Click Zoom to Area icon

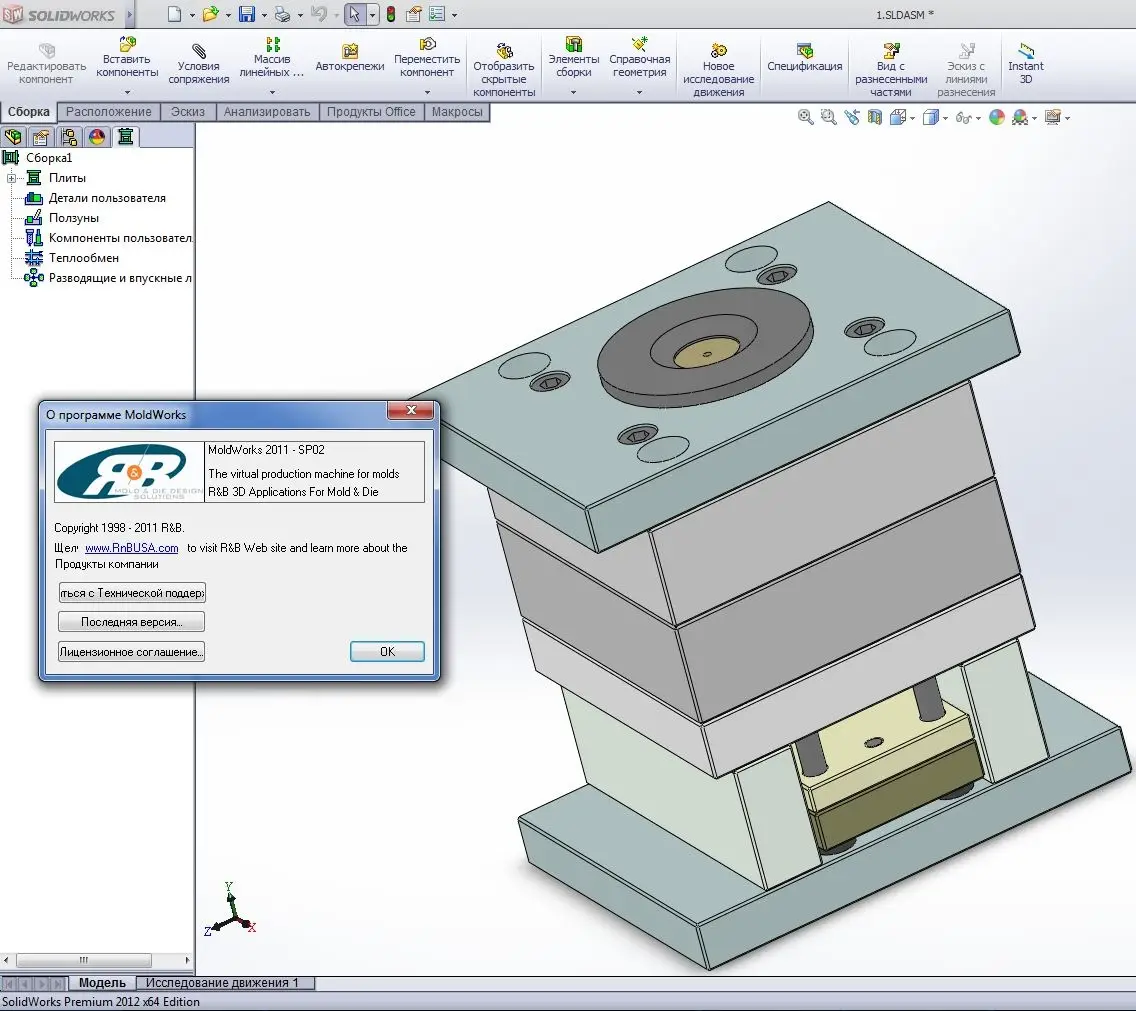[828, 117]
